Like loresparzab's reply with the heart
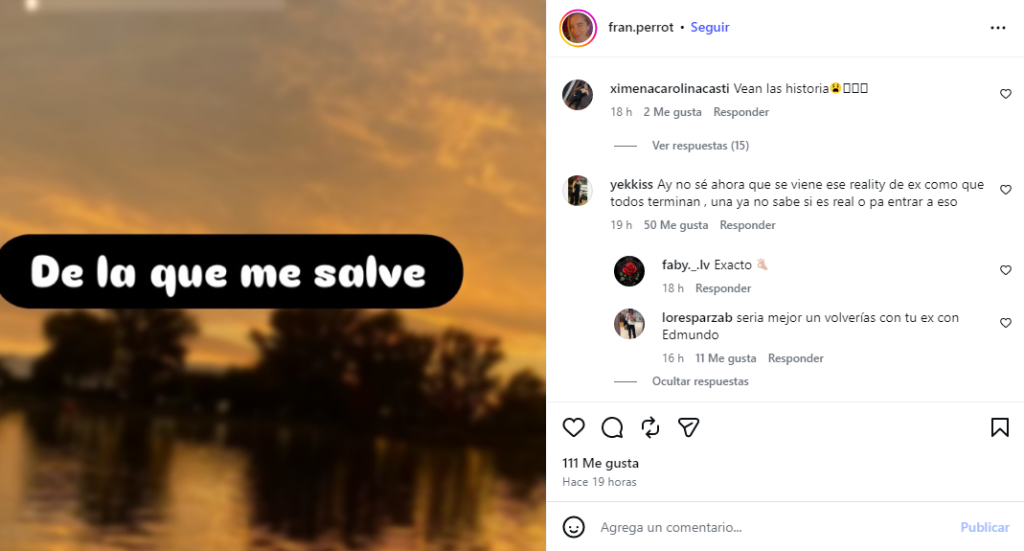 click(x=1006, y=323)
